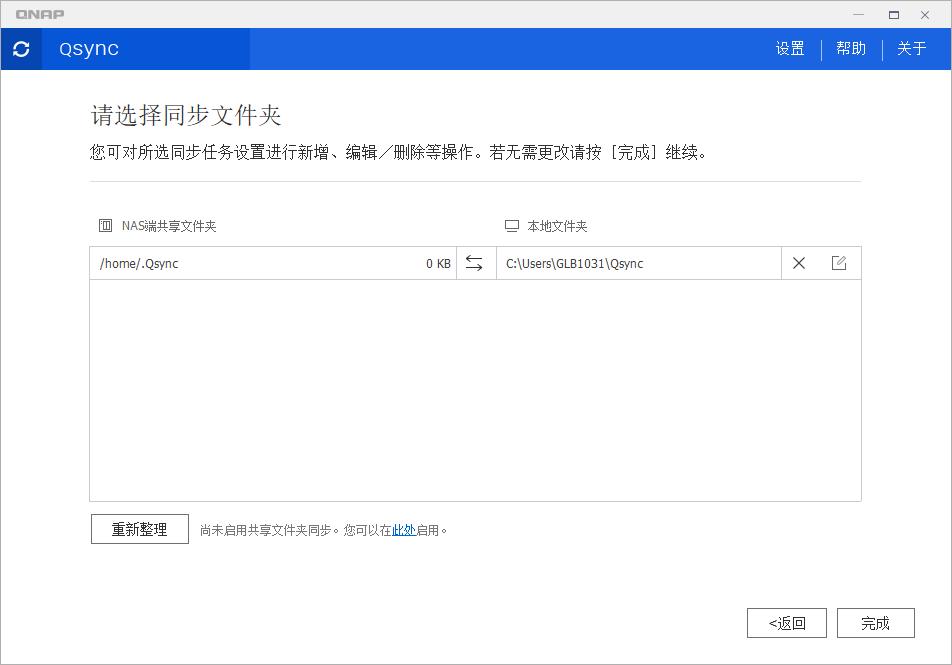Click the 完成 button to finish

pyautogui.click(x=875, y=622)
